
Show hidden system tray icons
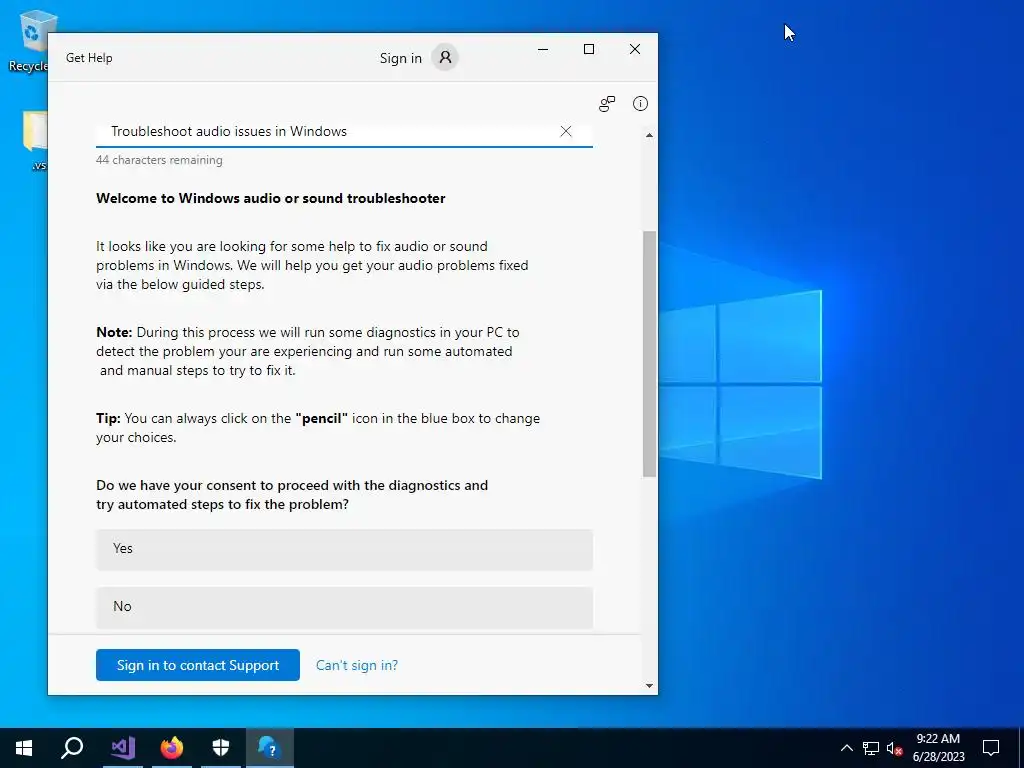tap(846, 748)
